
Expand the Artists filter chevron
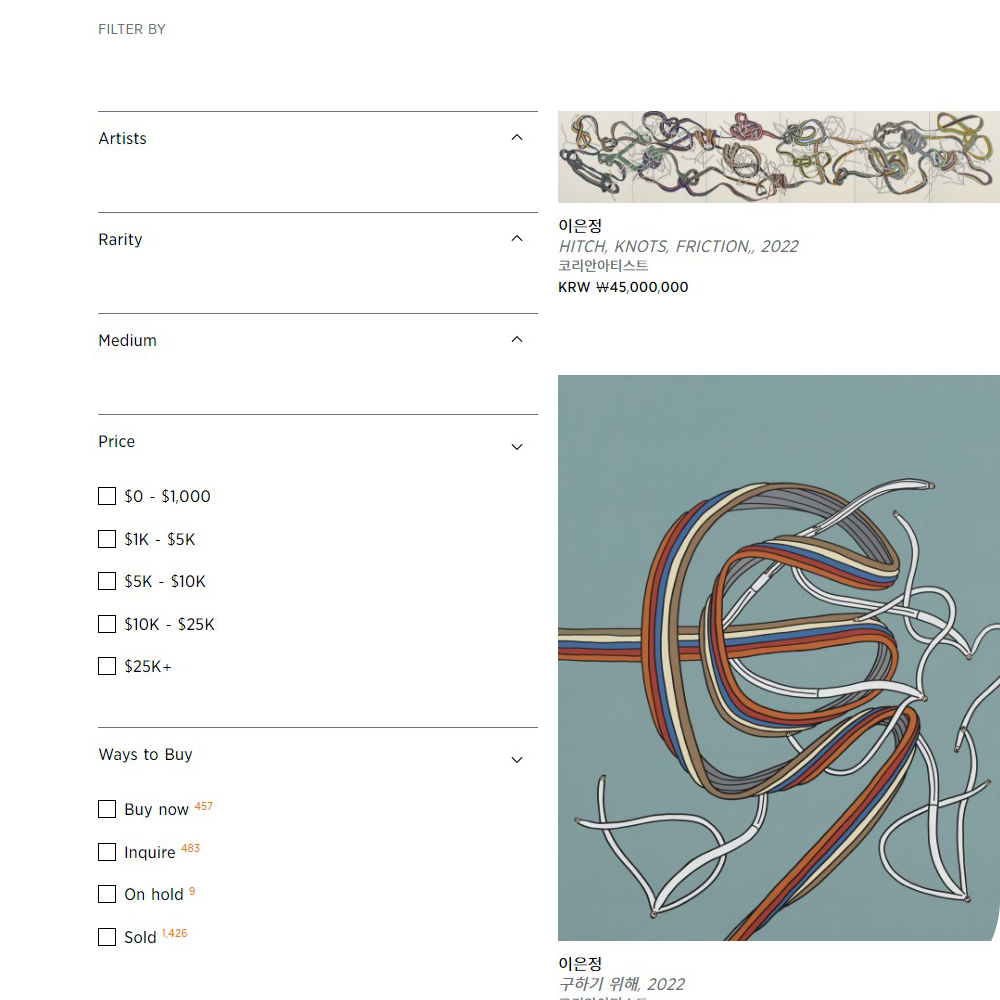click(517, 138)
